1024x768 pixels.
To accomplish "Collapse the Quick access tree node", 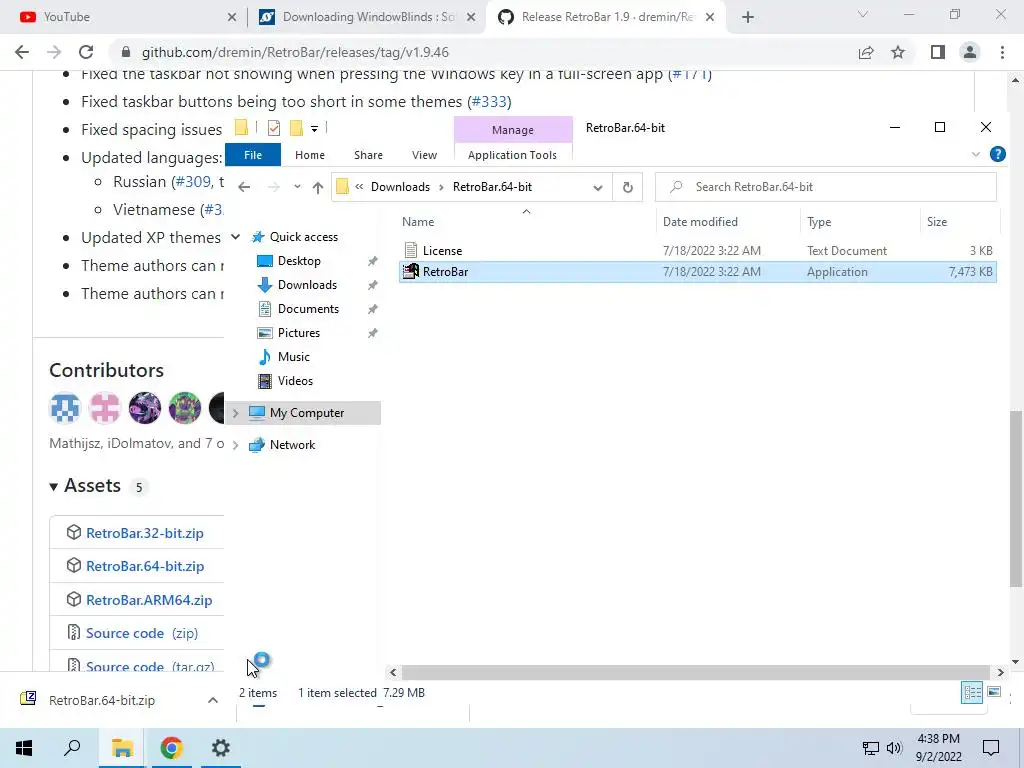I will click(x=235, y=236).
